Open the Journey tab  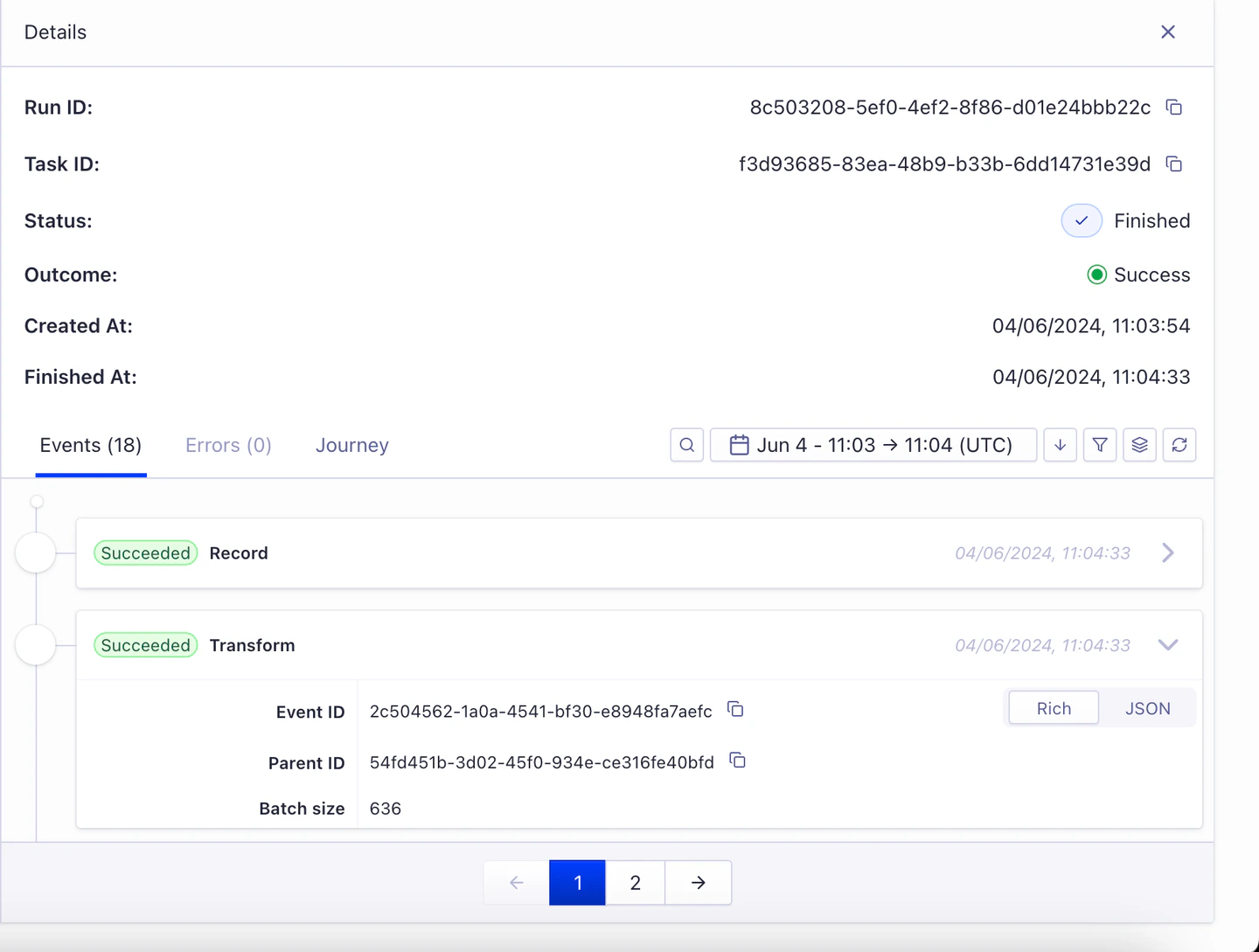tap(352, 446)
